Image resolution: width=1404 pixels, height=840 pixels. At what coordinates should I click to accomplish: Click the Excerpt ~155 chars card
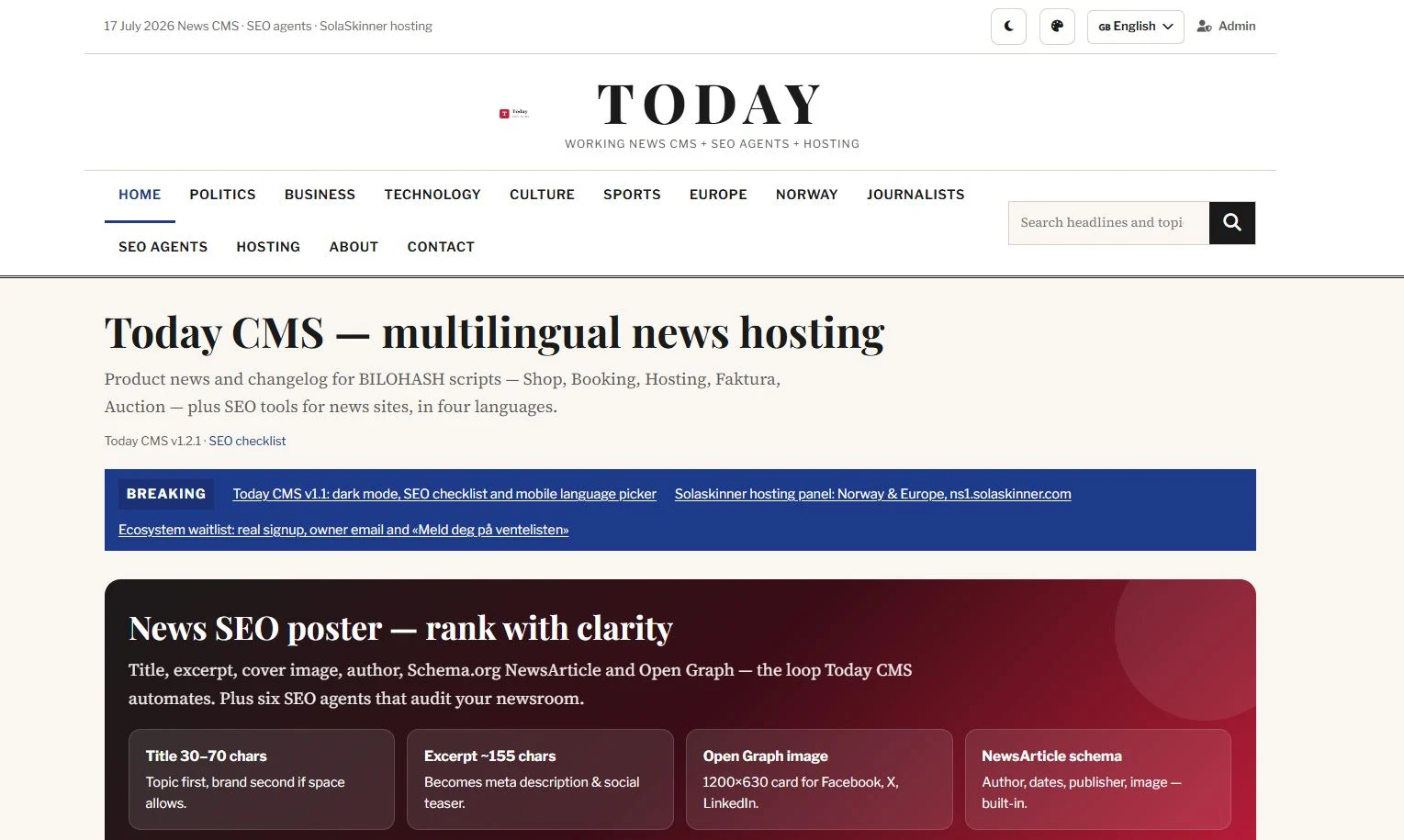coord(540,779)
